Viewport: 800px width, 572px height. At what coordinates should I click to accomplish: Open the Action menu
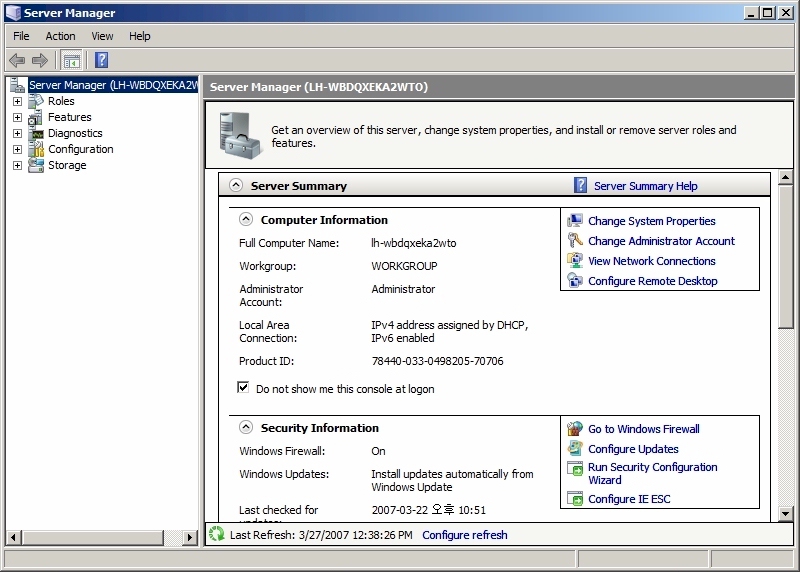click(x=60, y=36)
